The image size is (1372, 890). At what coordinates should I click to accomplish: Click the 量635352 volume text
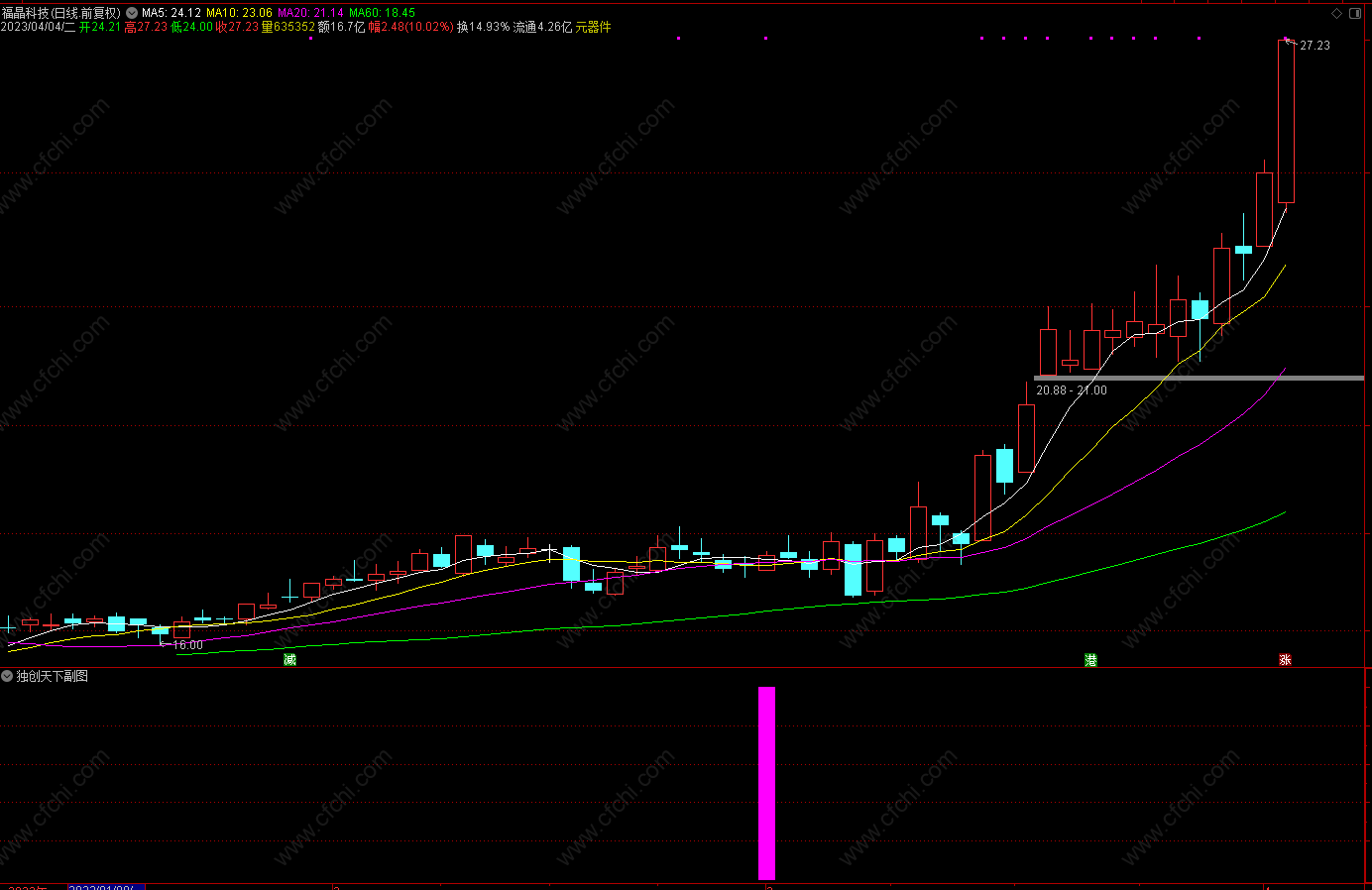coord(288,27)
